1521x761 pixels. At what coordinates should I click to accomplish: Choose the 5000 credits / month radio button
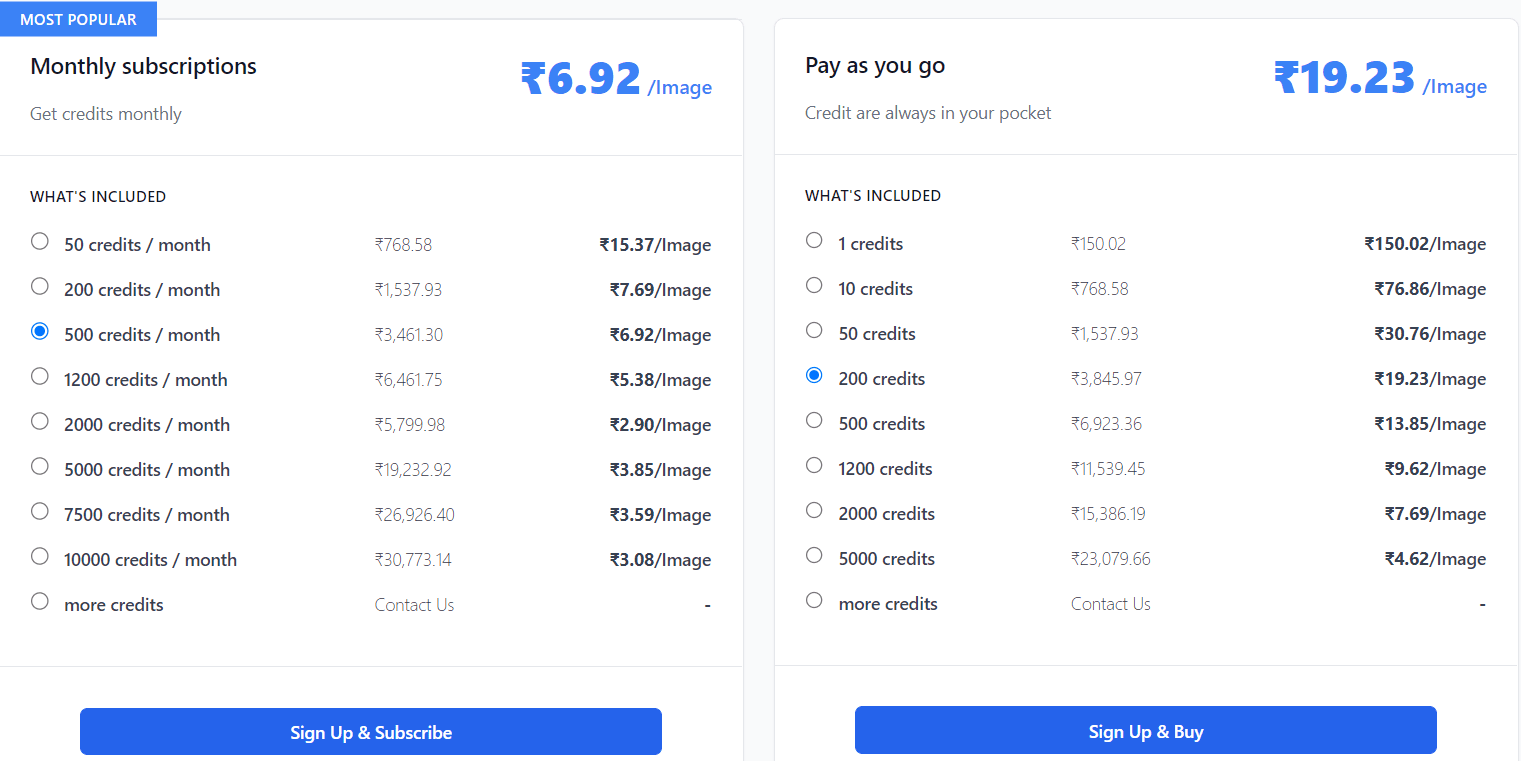coord(40,466)
